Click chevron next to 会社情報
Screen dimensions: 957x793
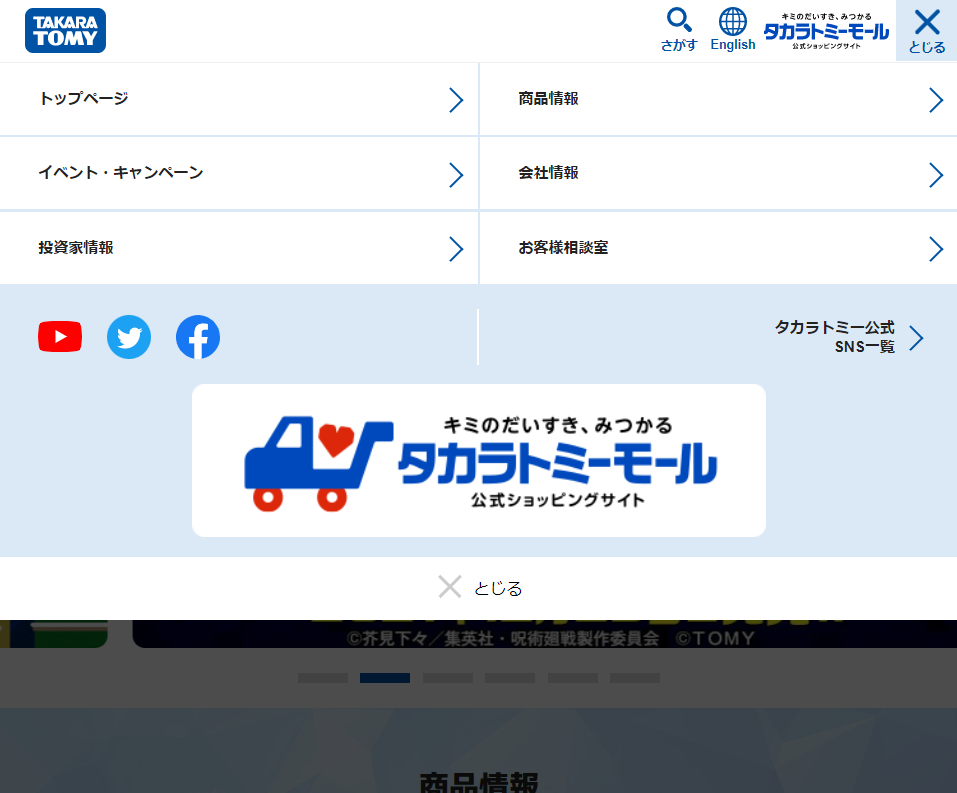coord(936,175)
